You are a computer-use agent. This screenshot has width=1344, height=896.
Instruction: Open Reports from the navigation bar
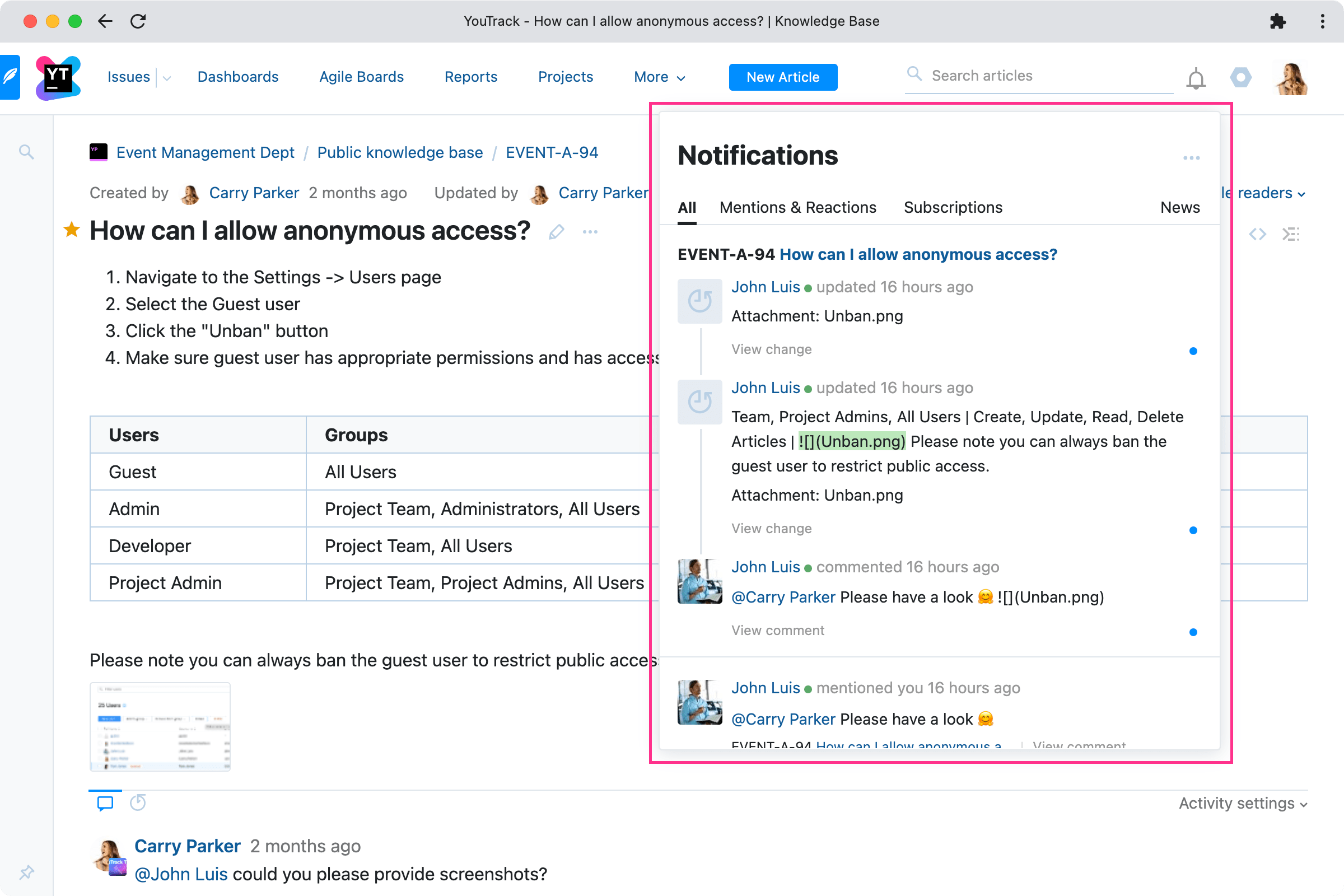click(470, 77)
